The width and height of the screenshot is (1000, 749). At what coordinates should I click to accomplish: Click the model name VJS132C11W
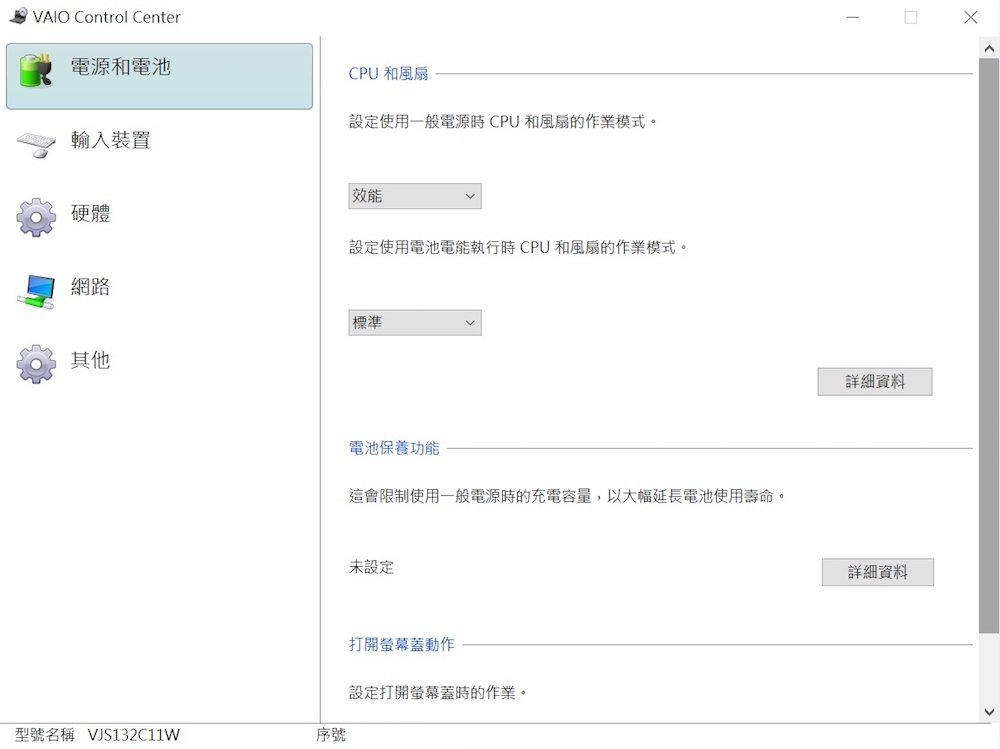[x=134, y=735]
